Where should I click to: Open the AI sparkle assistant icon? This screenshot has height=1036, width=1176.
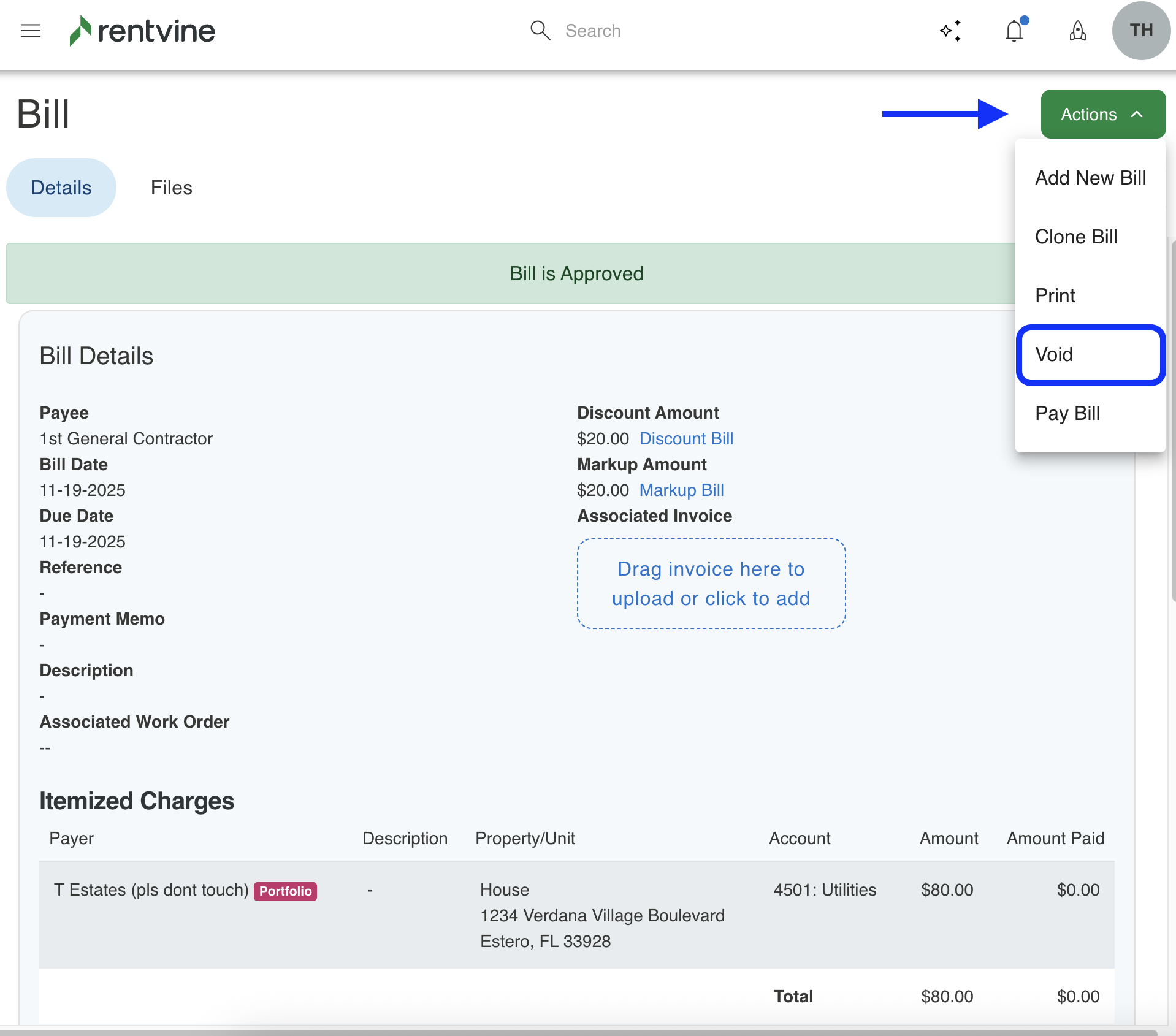950,31
